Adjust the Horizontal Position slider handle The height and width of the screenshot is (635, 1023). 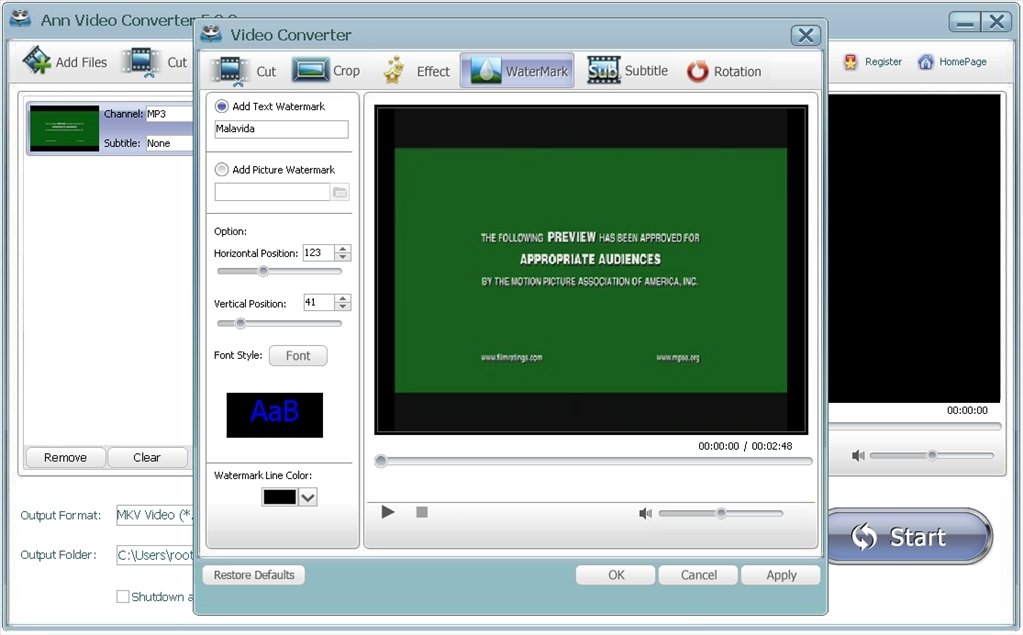pos(263,271)
